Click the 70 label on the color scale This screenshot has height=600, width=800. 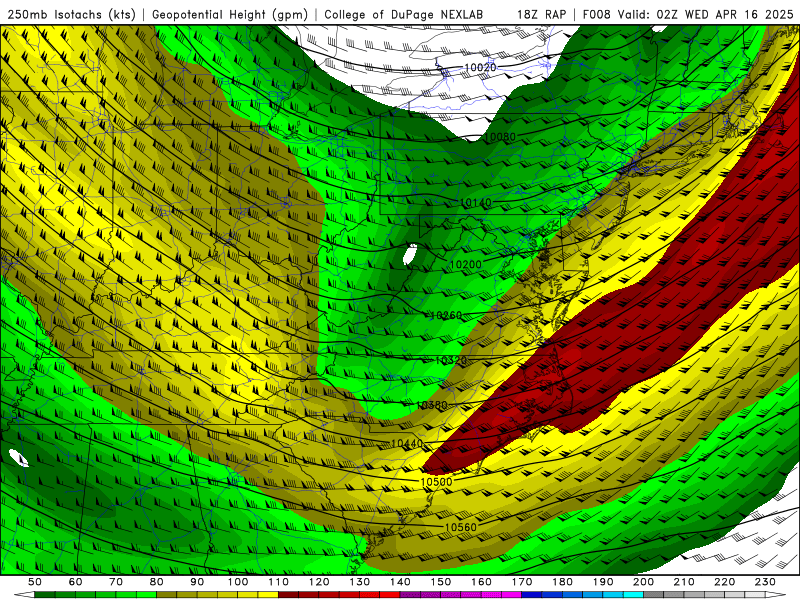(x=116, y=582)
